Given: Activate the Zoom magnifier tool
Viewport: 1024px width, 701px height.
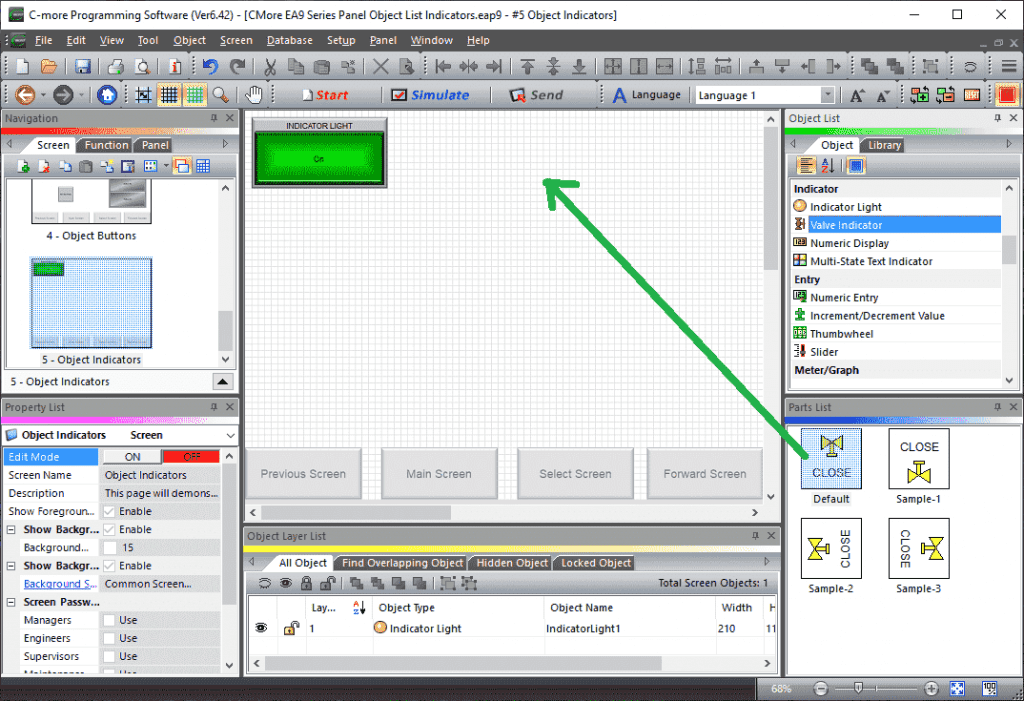Looking at the screenshot, I should click(220, 95).
